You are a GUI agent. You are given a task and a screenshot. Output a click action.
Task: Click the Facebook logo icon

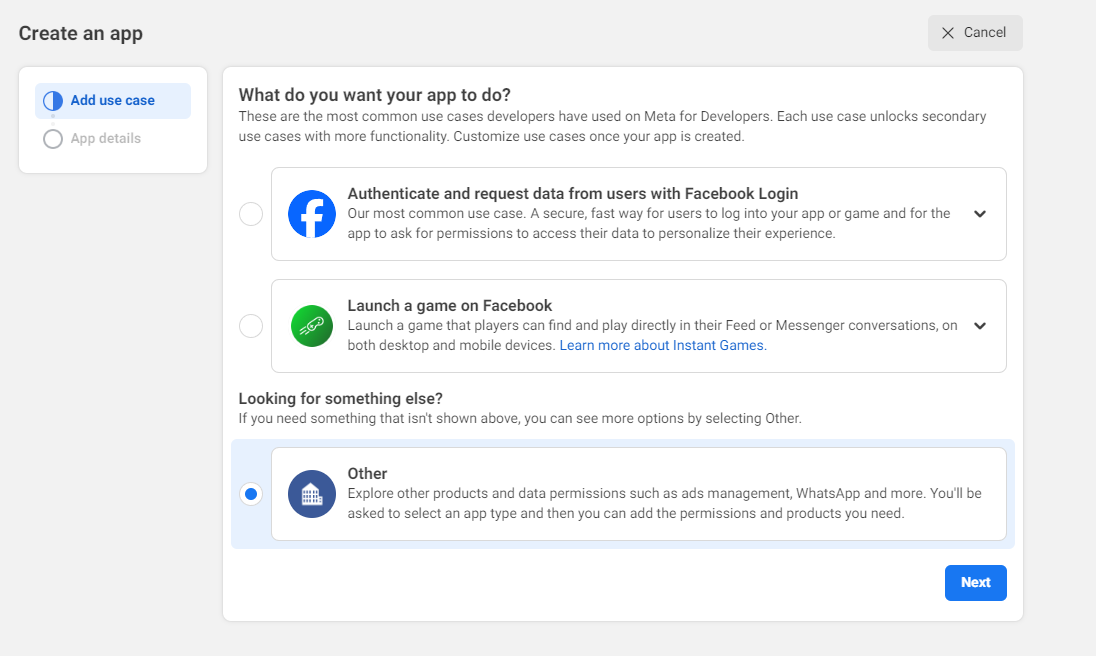point(312,214)
